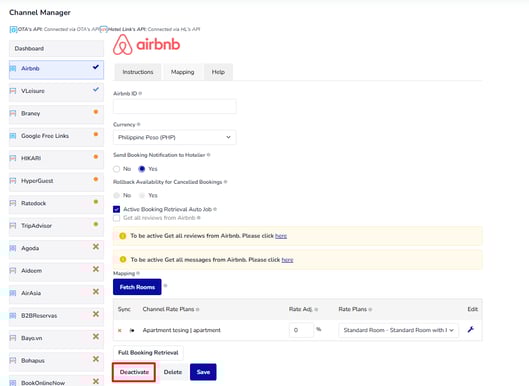This screenshot has width=529, height=386.
Task: Click the HIKARI channel row icon
Action: point(13,158)
